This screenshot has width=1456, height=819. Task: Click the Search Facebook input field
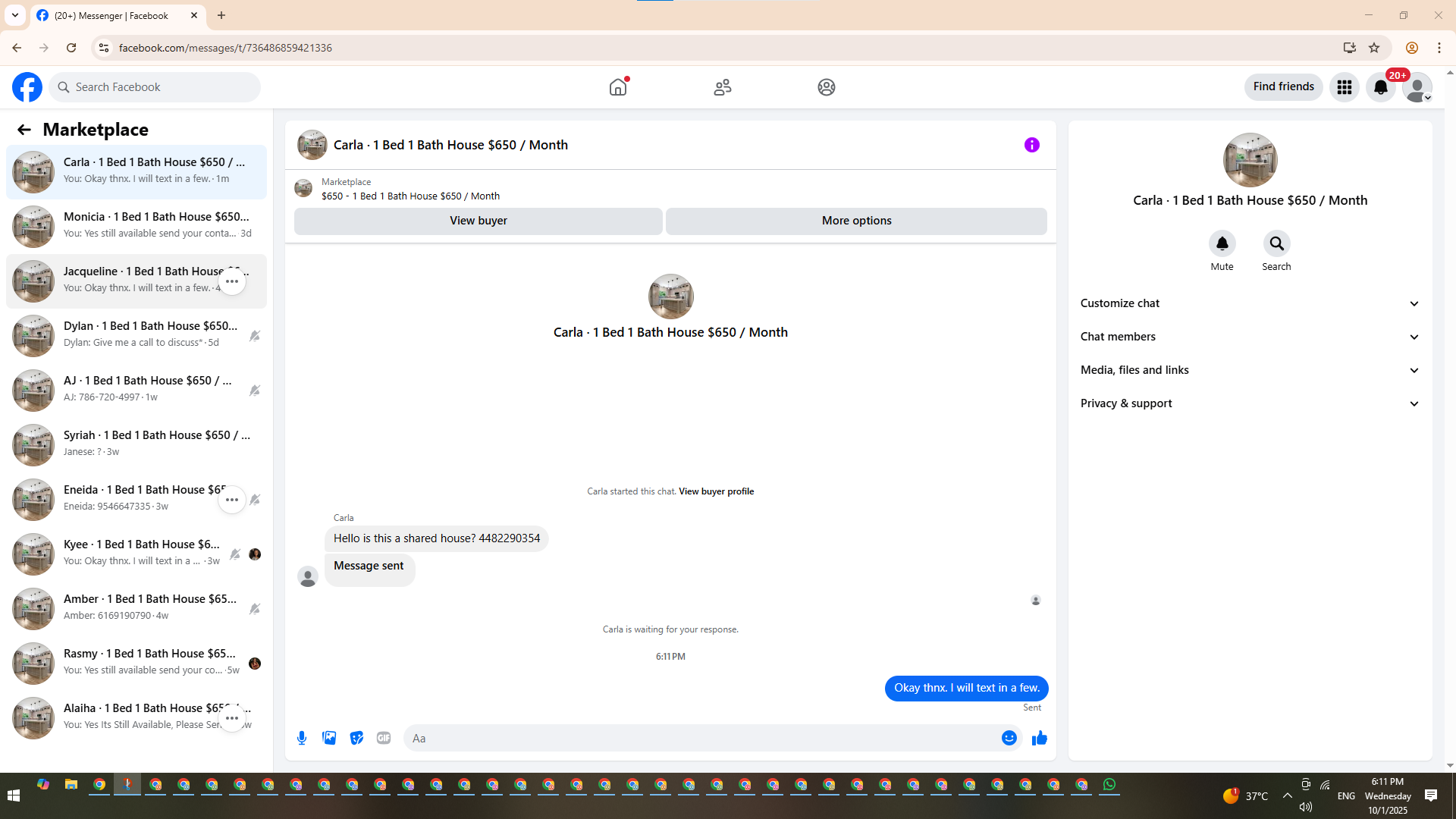(x=155, y=87)
